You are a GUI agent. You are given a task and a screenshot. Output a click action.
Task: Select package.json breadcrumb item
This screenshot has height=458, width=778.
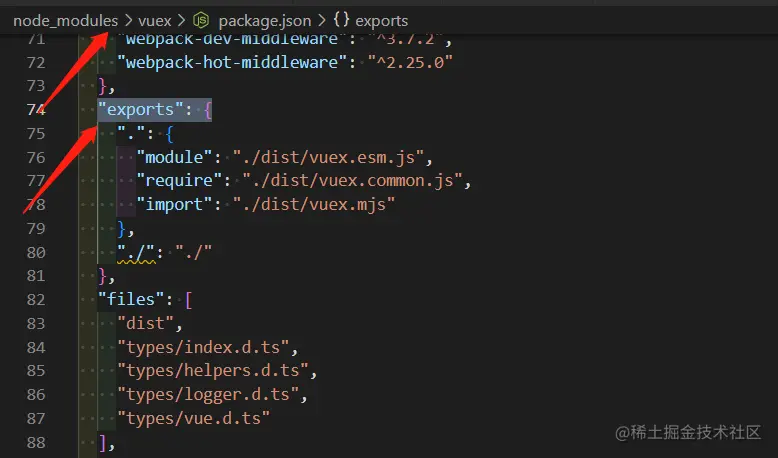point(264,21)
